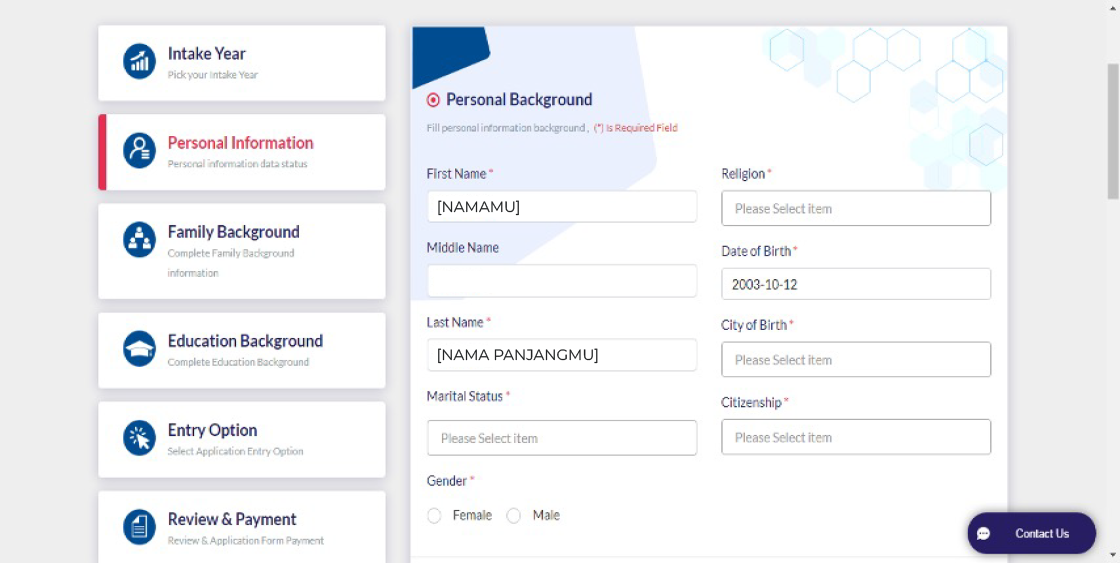Open the Entry Option section title
This screenshot has width=1120, height=563.
click(212, 430)
